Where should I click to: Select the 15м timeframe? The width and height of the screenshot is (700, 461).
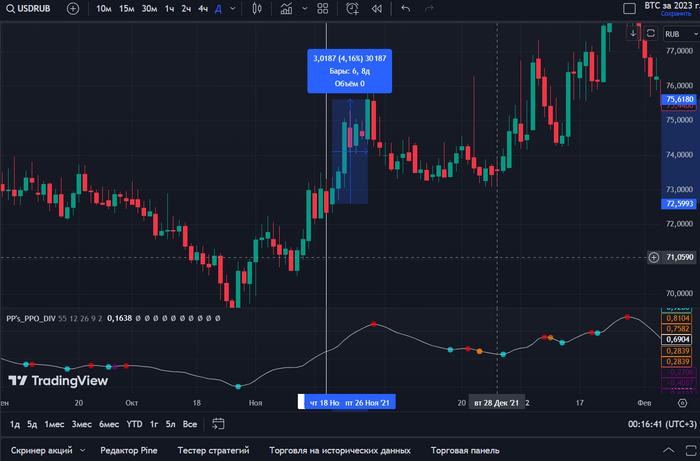point(126,8)
